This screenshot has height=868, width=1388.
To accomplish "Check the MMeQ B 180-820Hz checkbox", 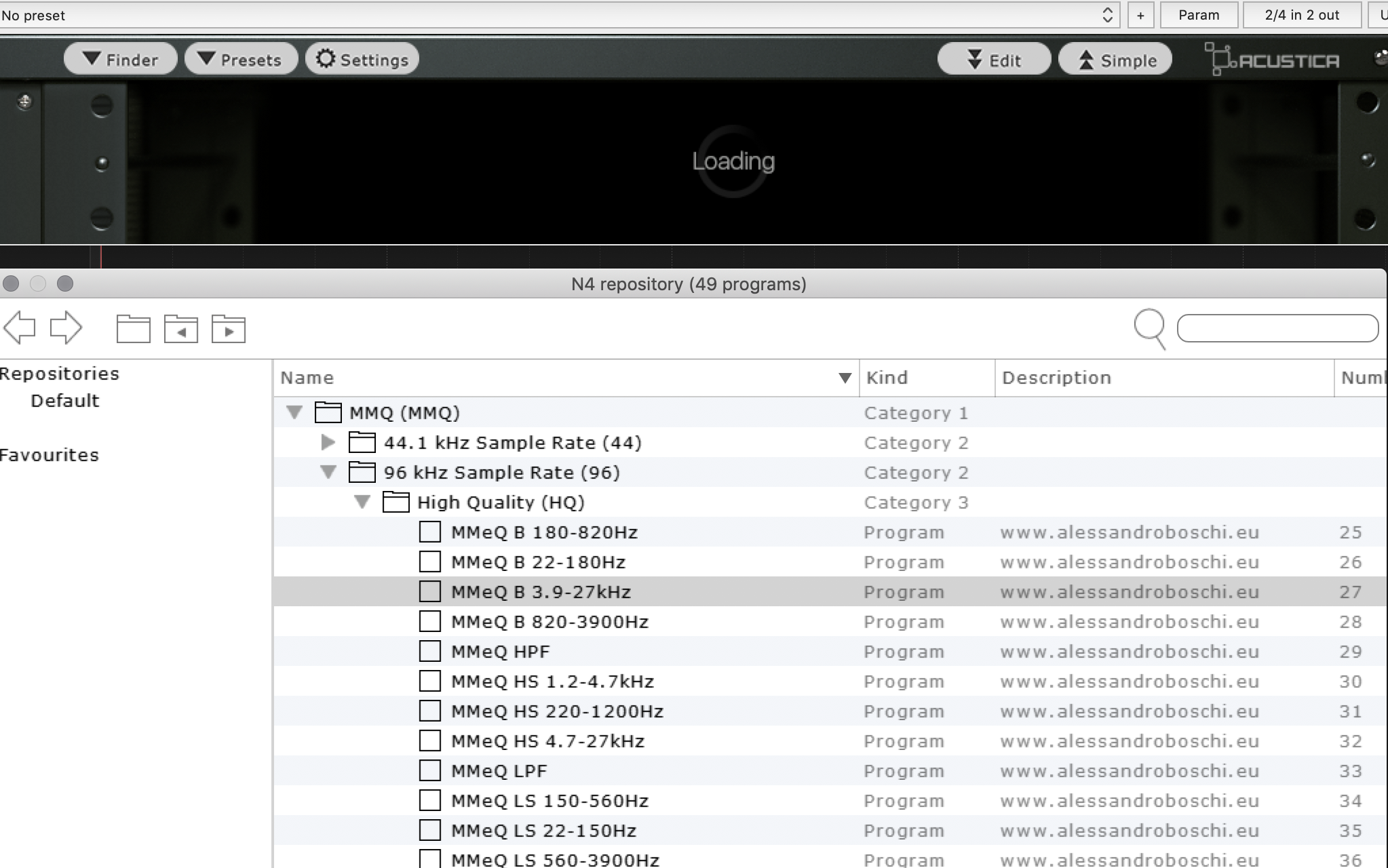I will tap(429, 532).
